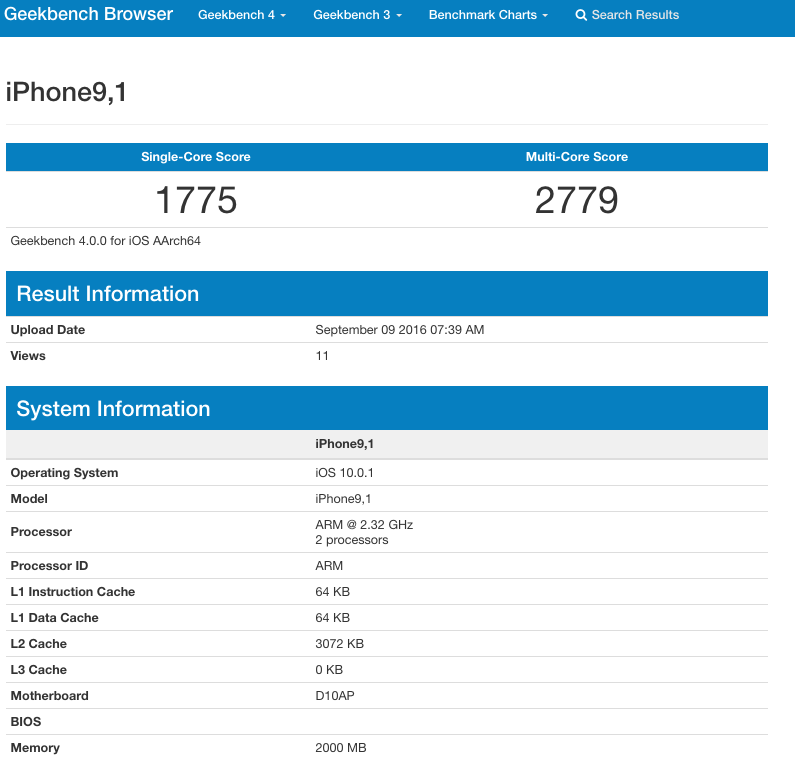Expand the Geekbench 3 dropdown menu

pyautogui.click(x=357, y=15)
